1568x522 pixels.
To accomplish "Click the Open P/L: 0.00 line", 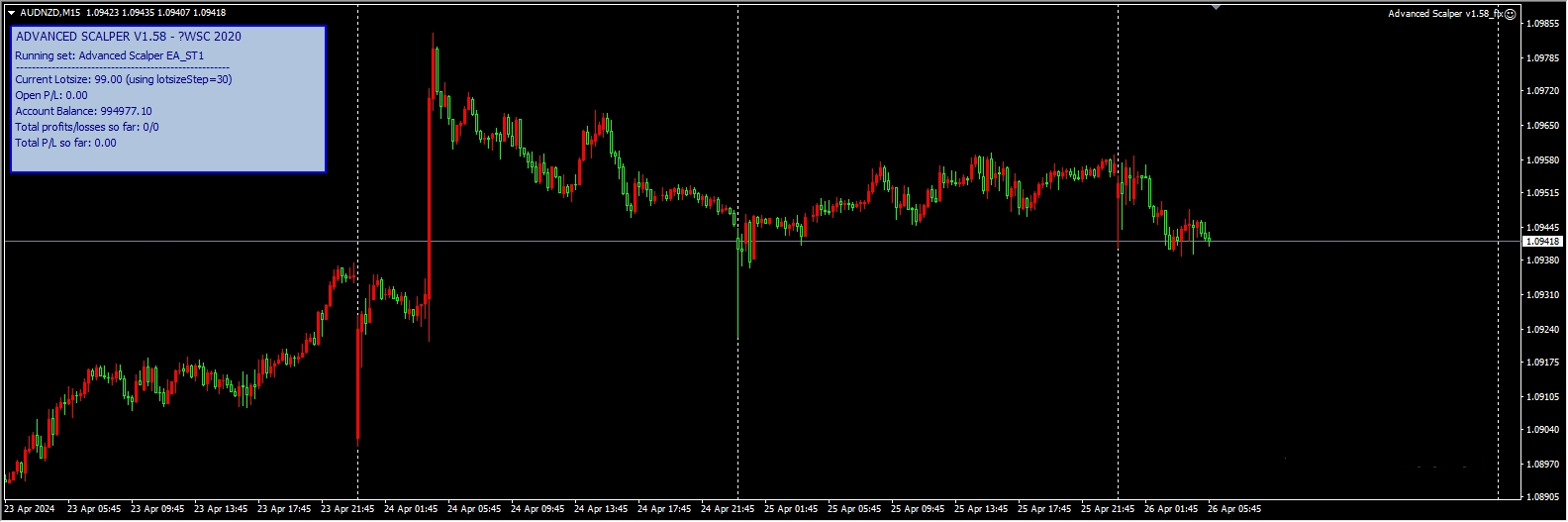I will click(51, 95).
